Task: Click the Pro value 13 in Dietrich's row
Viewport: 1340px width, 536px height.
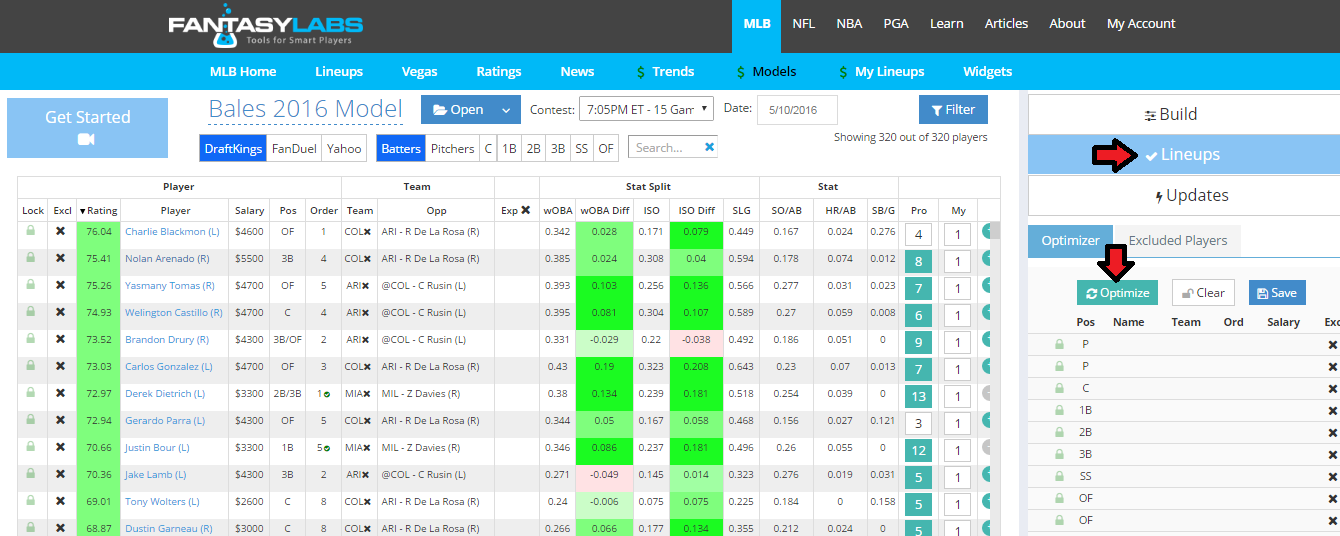Action: [x=918, y=397]
